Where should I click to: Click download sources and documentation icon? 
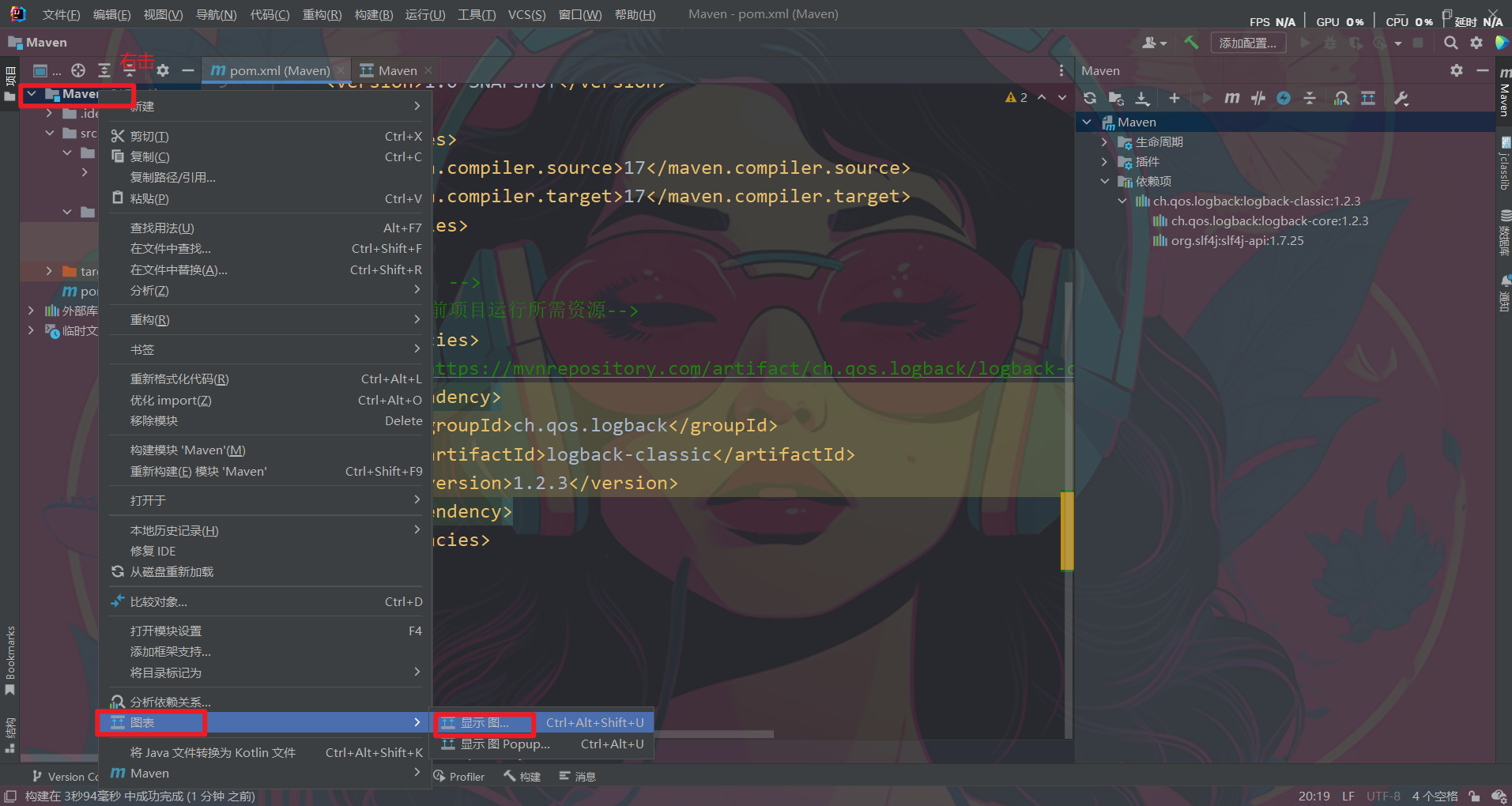1142,98
